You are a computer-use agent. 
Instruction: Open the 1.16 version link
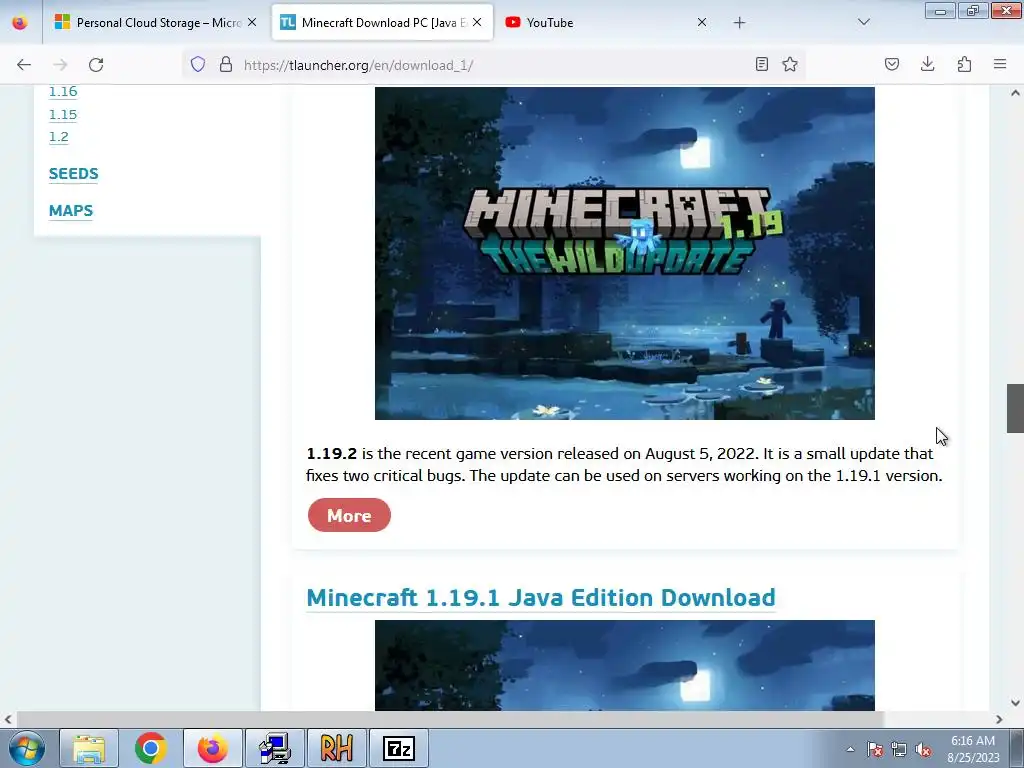[x=63, y=91]
